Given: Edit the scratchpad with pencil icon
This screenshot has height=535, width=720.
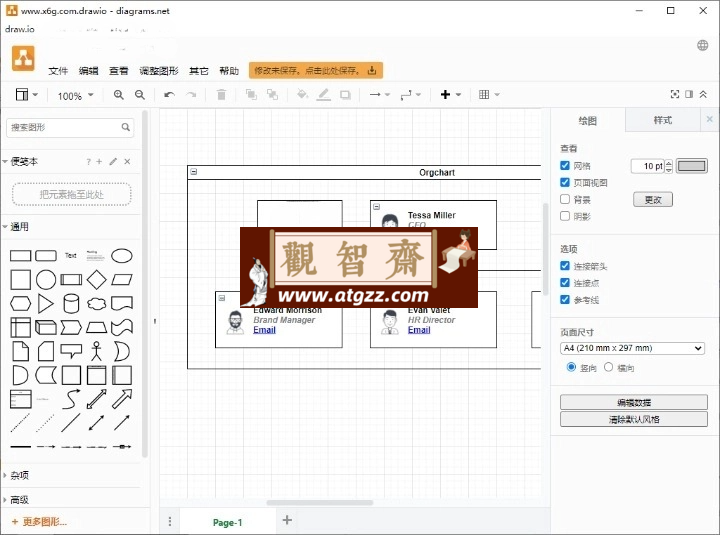Looking at the screenshot, I should (x=113, y=162).
